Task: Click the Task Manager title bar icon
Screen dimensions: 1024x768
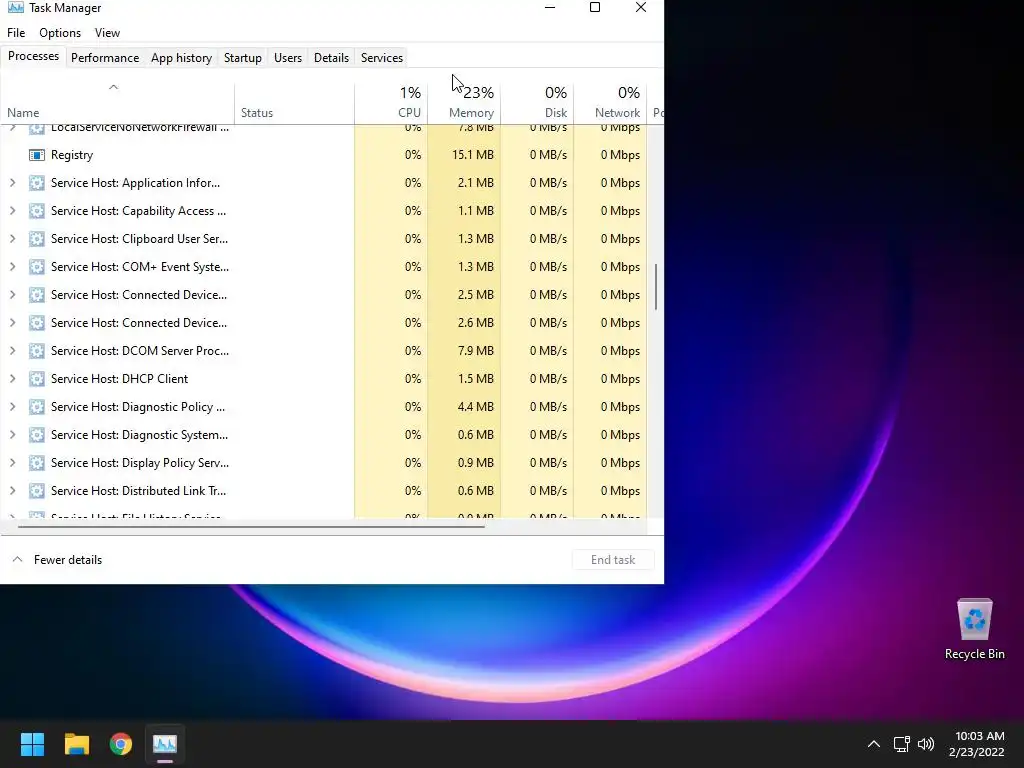Action: tap(16, 8)
